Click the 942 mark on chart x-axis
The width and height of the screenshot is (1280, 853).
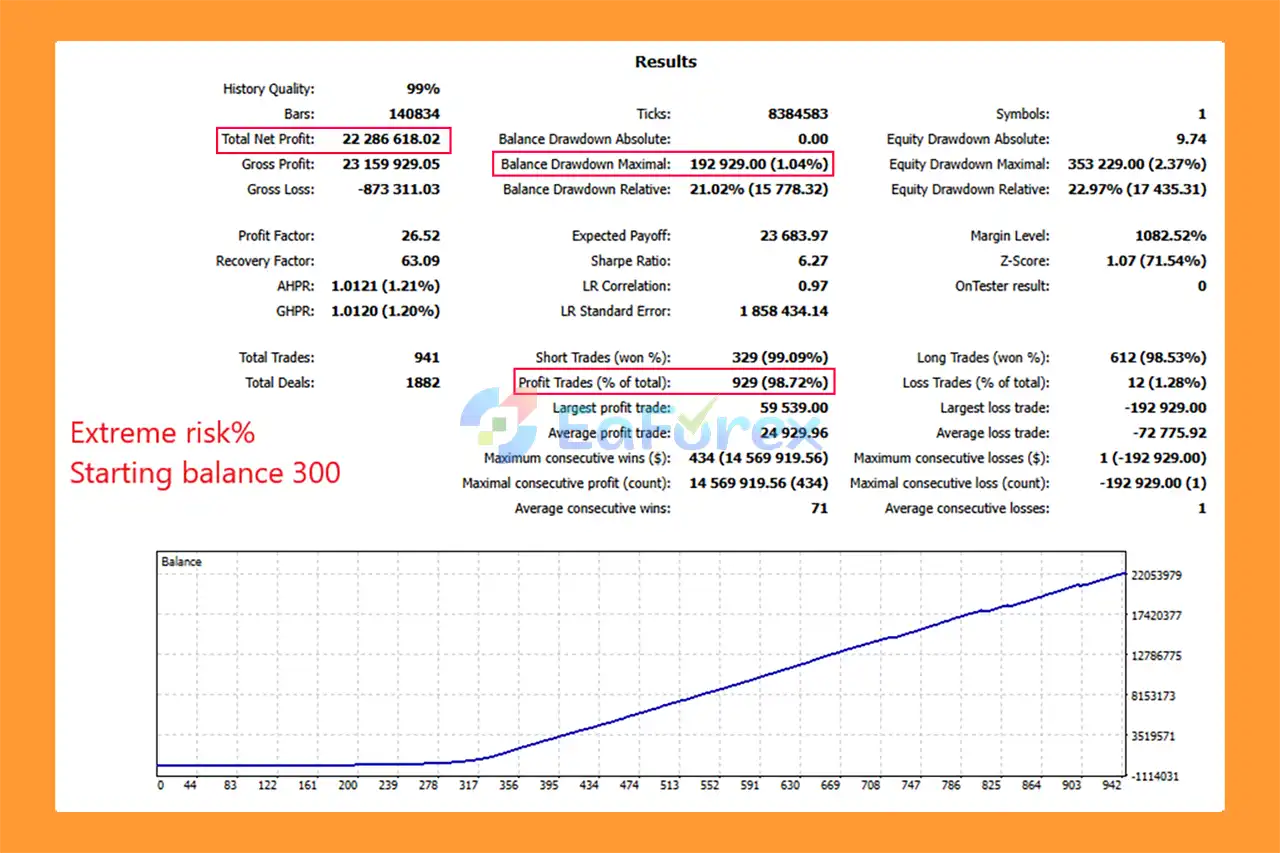(x=1110, y=786)
